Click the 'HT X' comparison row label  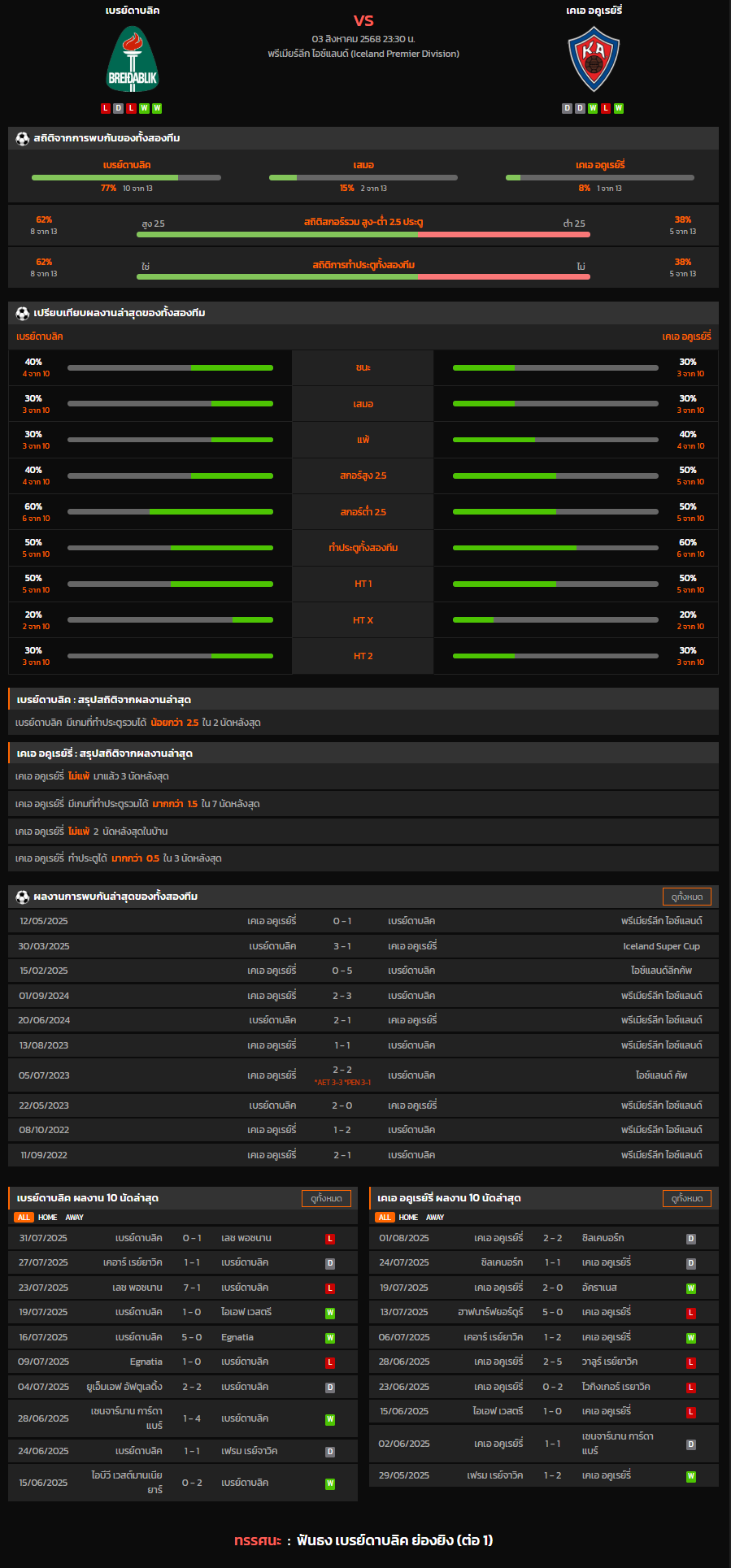coord(363,620)
